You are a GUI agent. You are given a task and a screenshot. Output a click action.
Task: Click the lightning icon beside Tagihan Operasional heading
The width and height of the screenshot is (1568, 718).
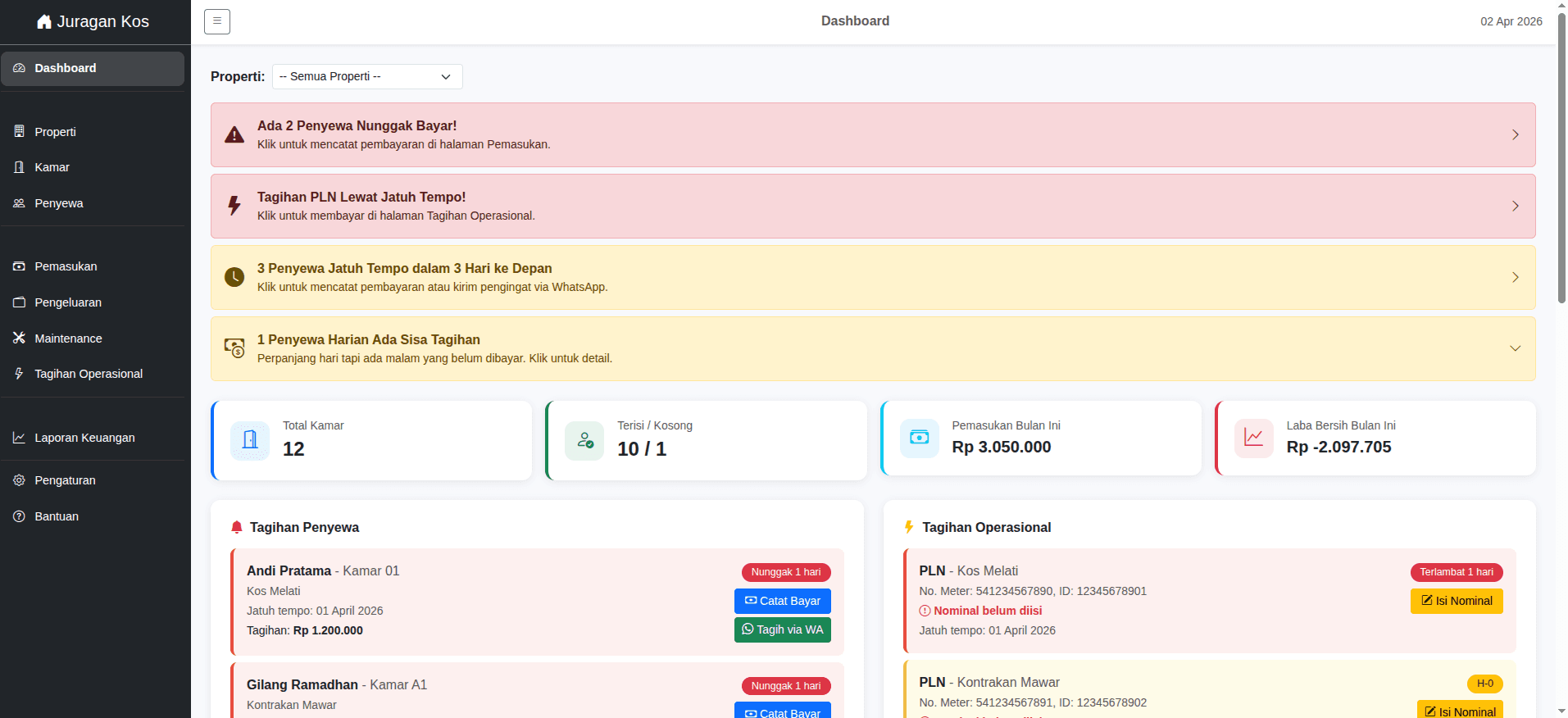click(x=909, y=527)
